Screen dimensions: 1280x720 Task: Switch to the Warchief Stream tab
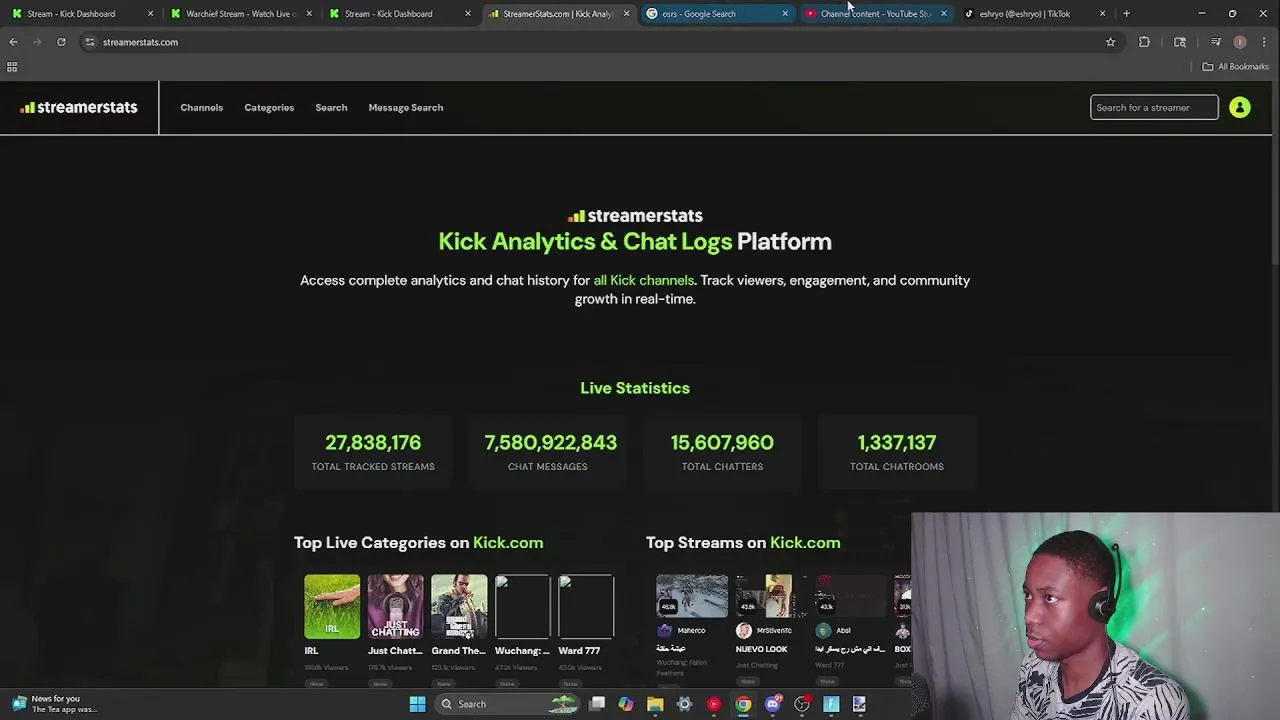240,14
